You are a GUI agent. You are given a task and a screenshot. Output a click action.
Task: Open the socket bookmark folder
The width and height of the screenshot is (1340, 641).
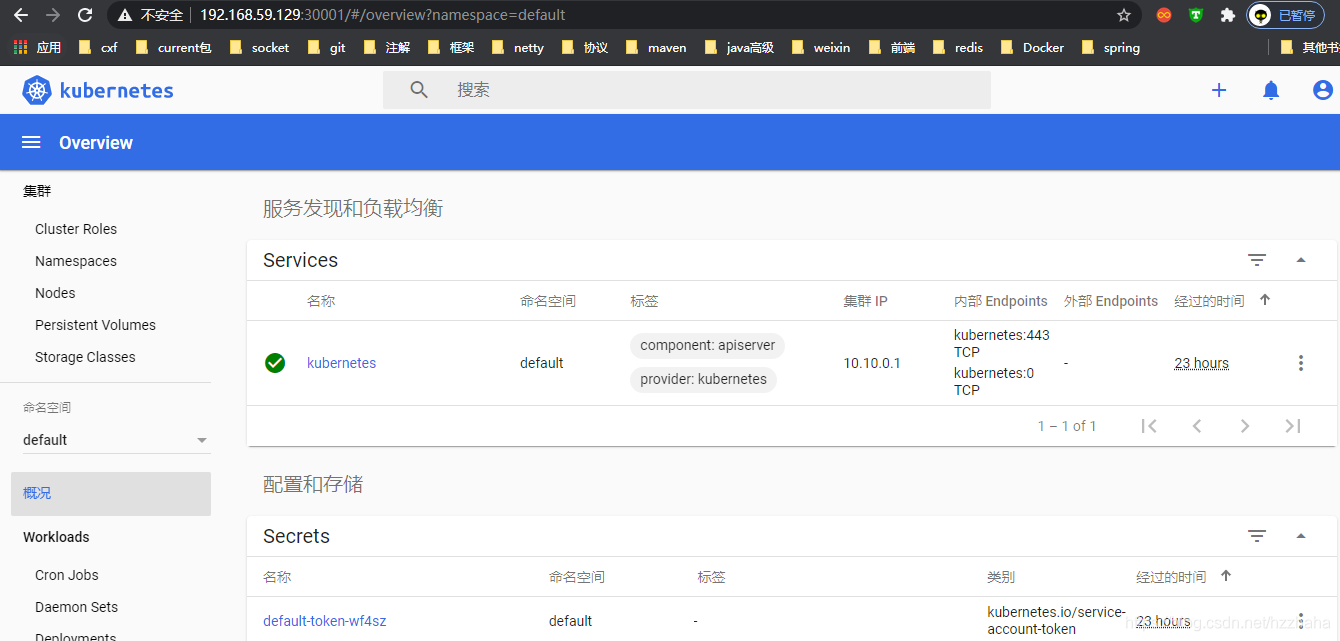click(x=259, y=47)
